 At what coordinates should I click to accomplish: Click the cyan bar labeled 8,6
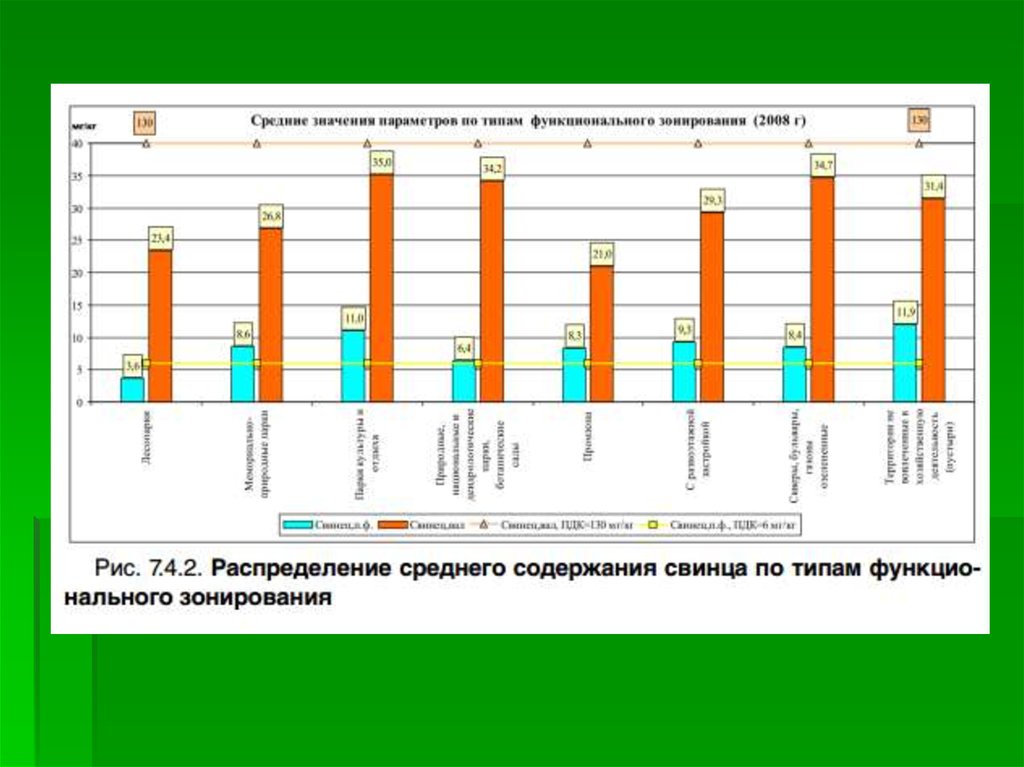pos(243,374)
